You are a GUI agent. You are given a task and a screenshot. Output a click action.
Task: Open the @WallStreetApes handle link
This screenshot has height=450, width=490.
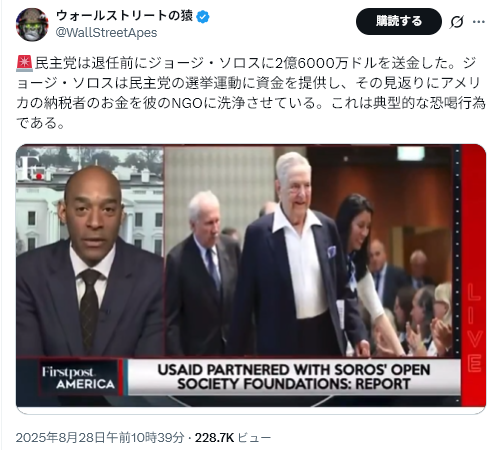point(106,33)
